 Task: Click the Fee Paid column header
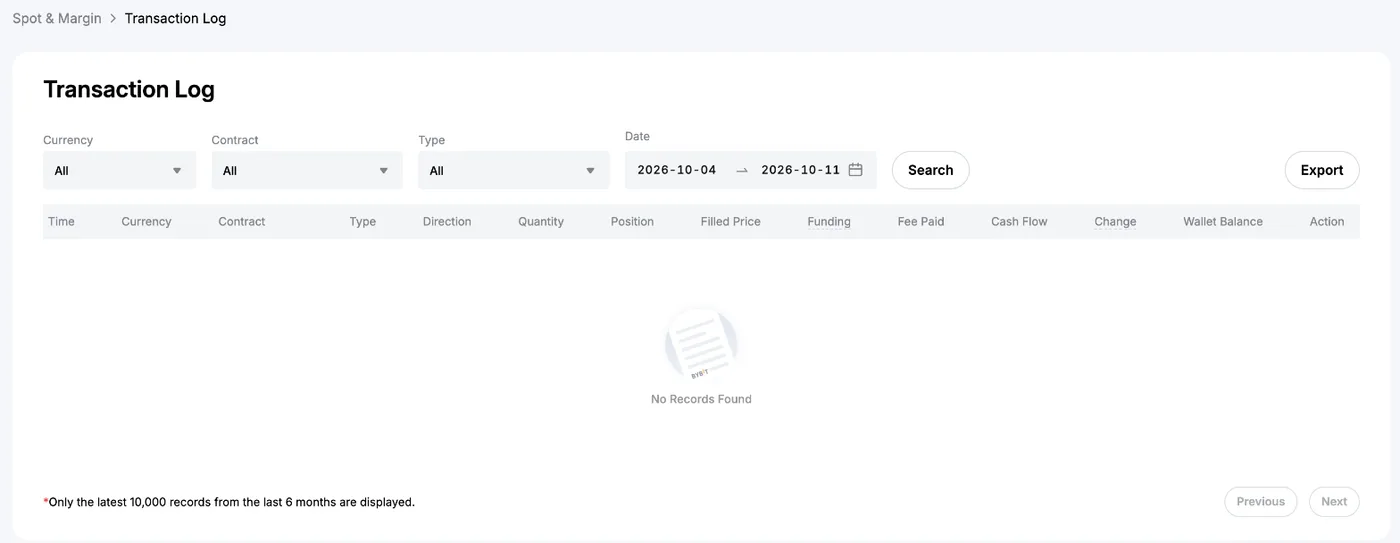921,222
